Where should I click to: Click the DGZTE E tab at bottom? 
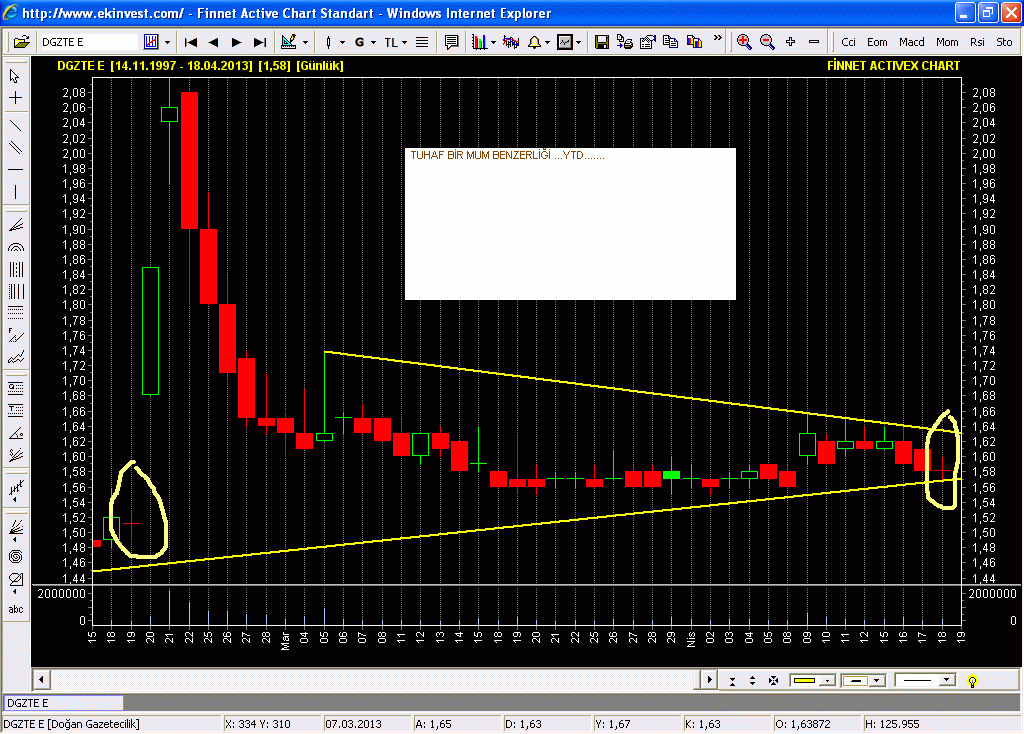[x=63, y=703]
